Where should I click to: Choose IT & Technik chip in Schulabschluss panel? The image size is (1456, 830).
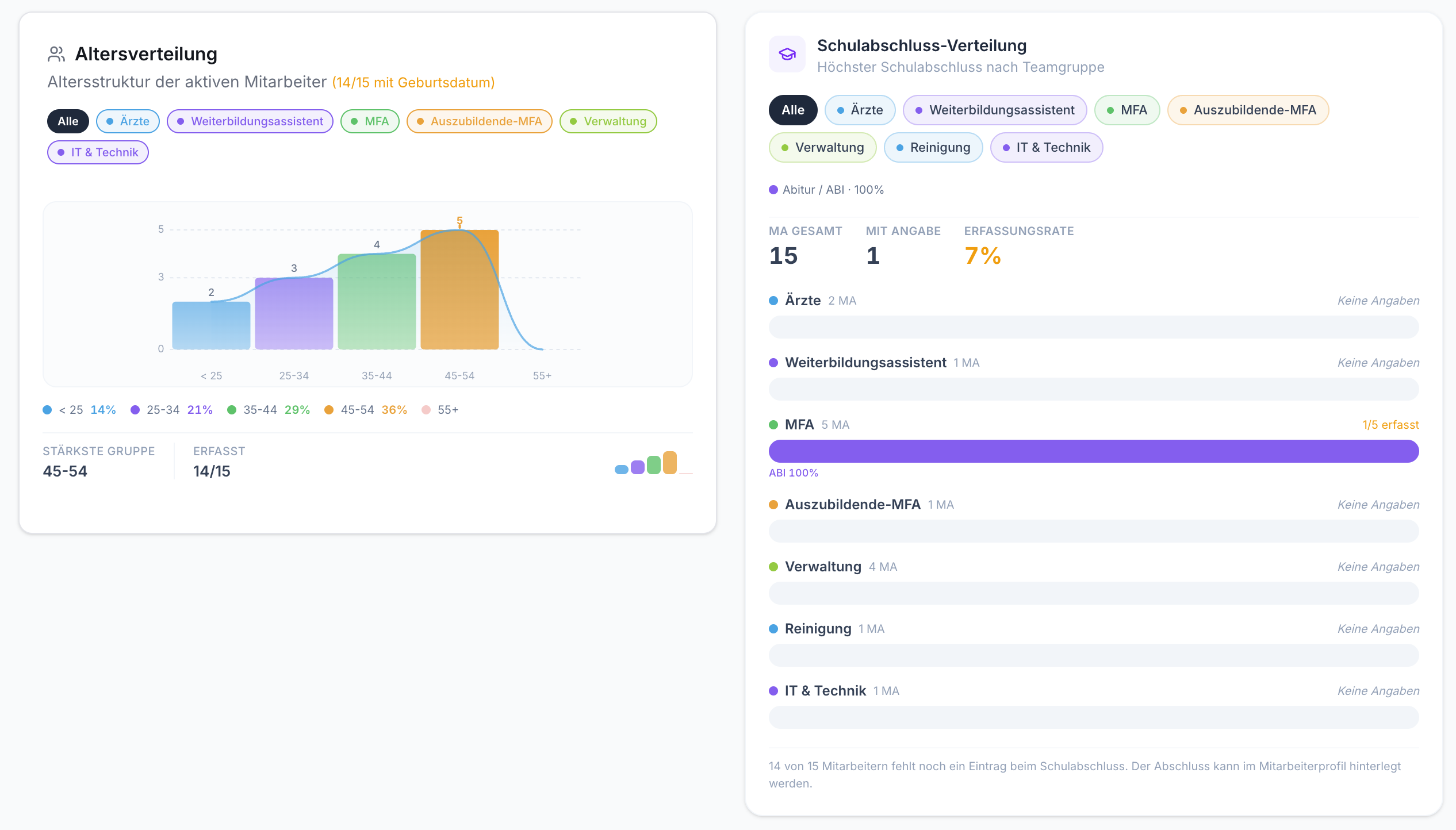click(1047, 147)
